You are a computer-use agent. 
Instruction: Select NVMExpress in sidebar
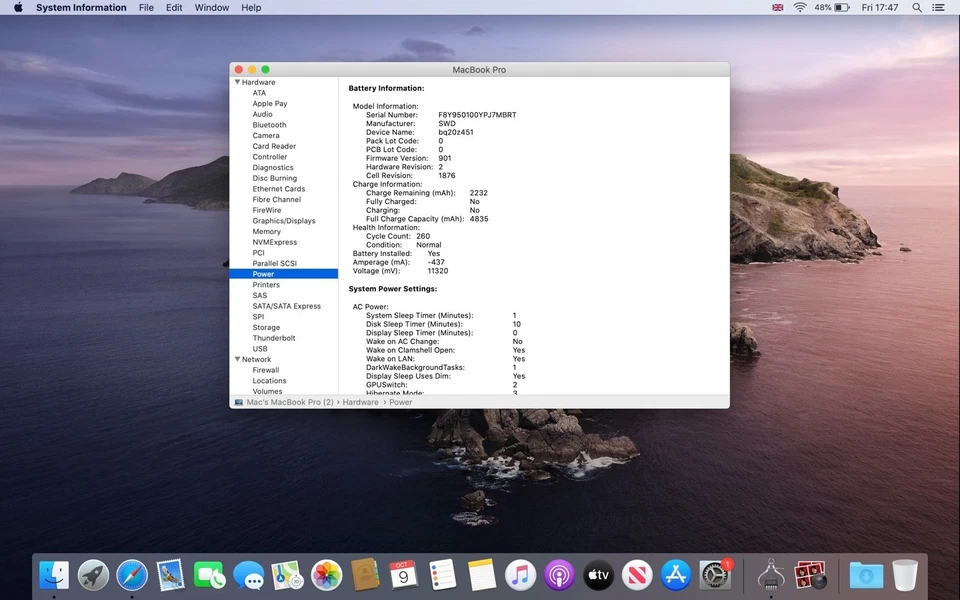pyautogui.click(x=275, y=242)
